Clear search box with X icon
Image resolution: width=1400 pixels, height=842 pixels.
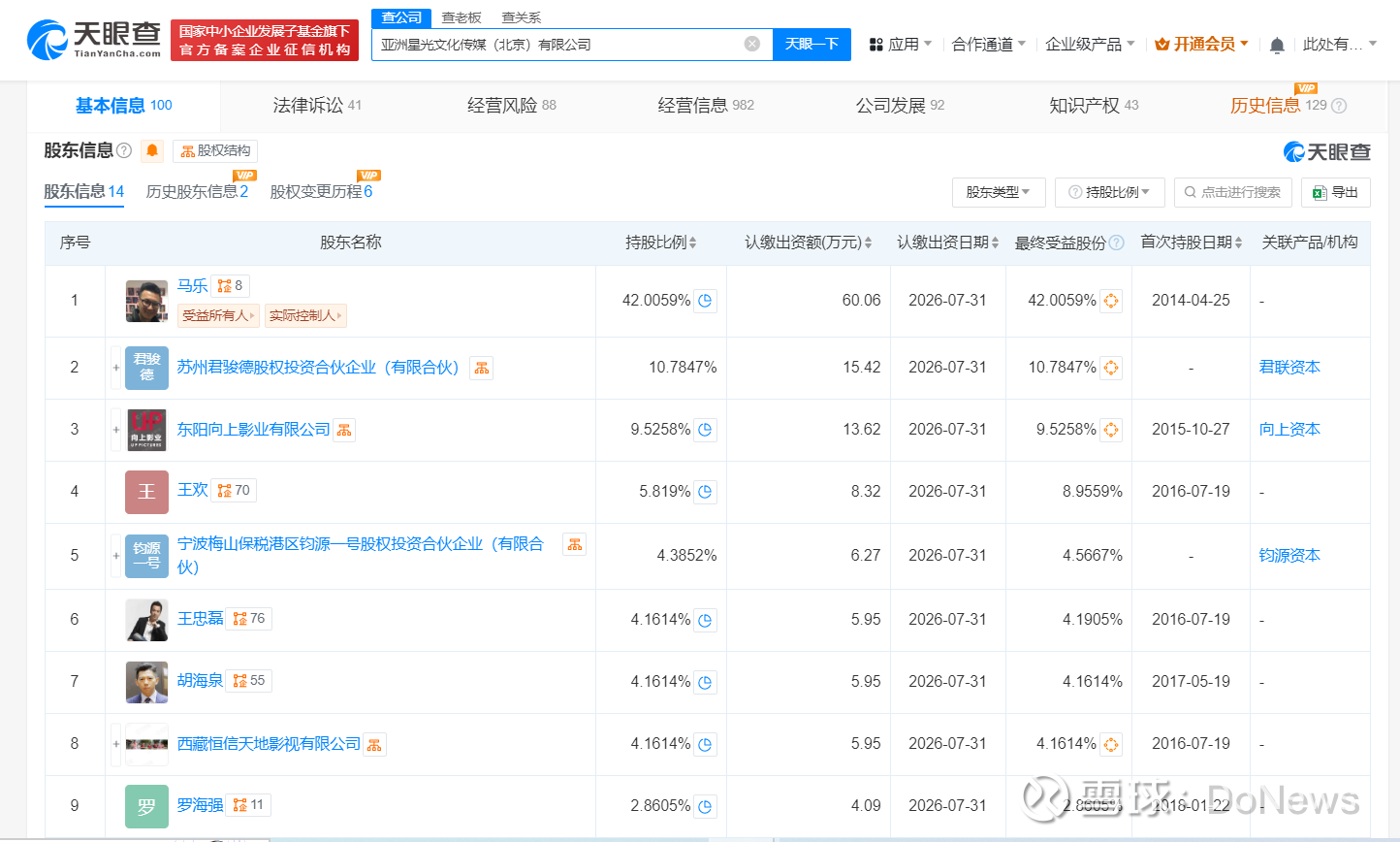pyautogui.click(x=751, y=44)
